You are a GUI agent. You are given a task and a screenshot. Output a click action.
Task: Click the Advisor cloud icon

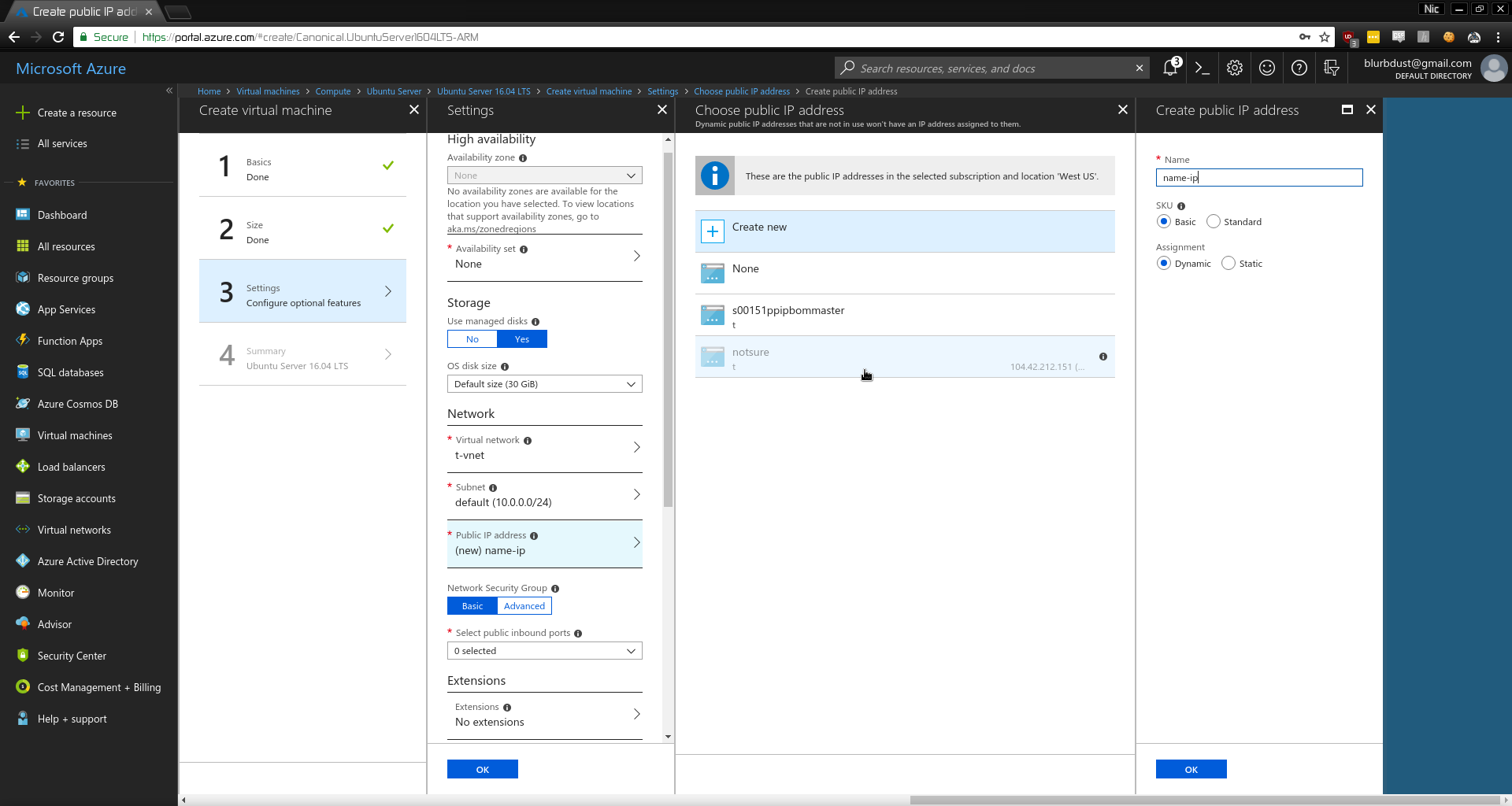pos(23,624)
